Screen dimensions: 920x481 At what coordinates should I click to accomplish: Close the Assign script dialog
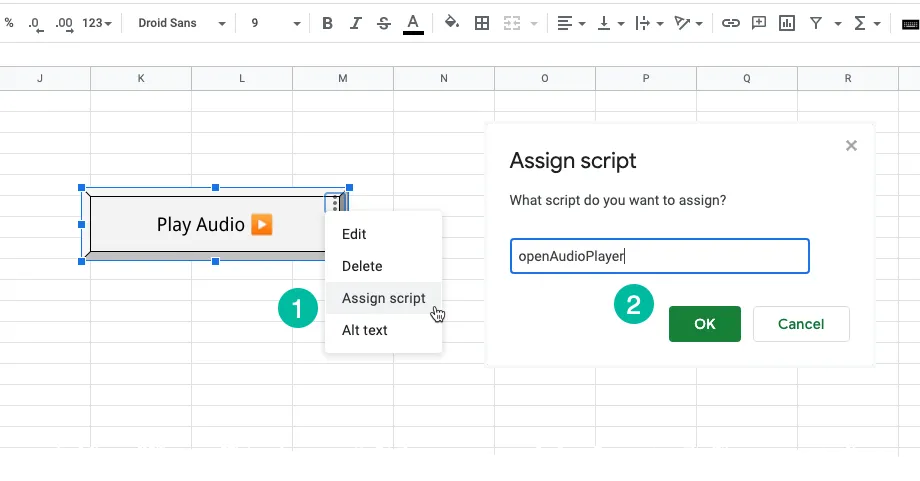[x=851, y=145]
